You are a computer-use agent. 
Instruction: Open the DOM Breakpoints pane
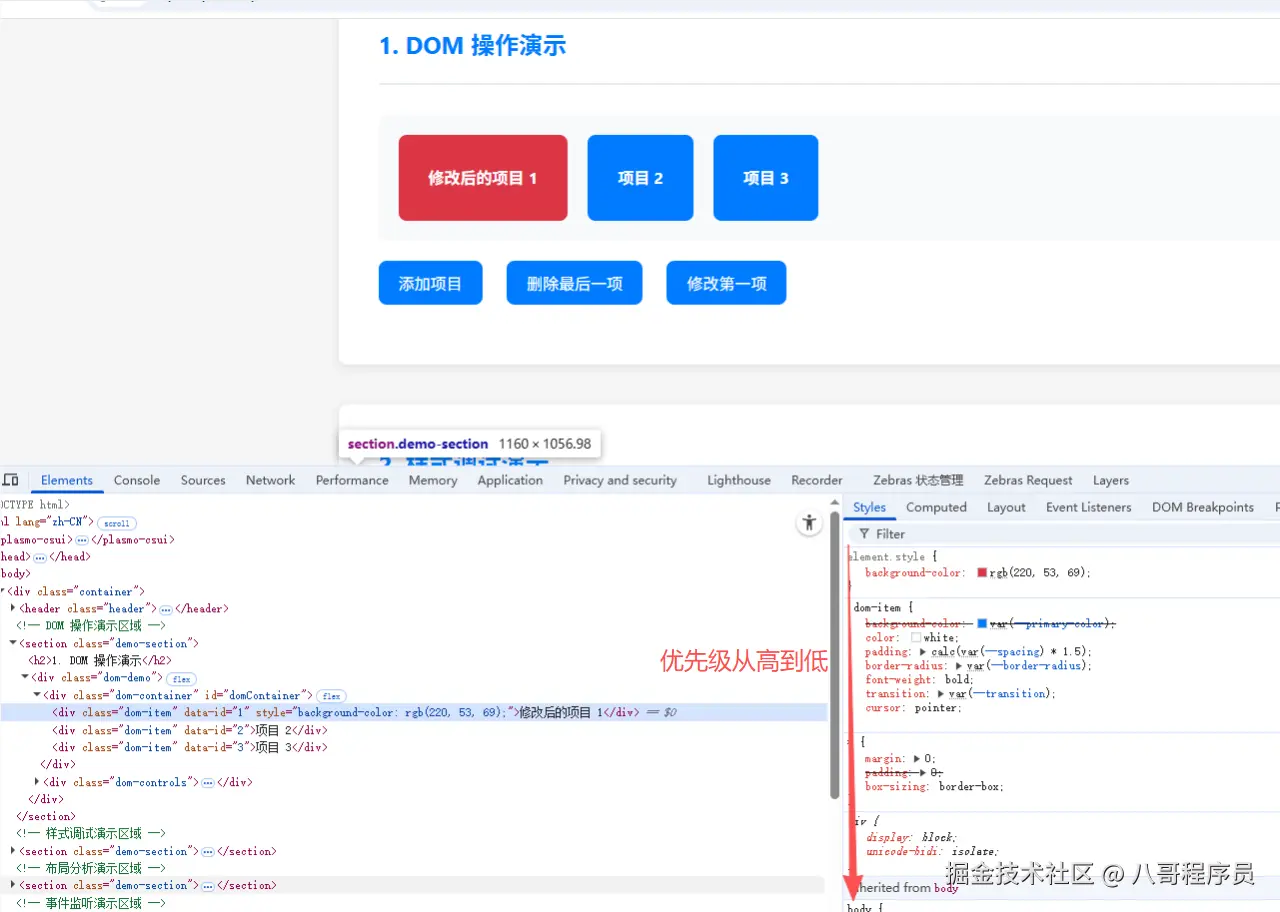(x=1203, y=507)
